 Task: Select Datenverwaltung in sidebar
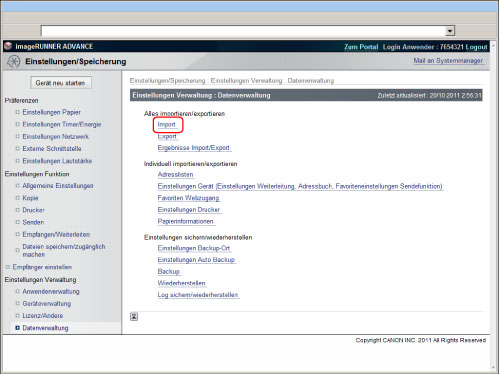coord(45,328)
